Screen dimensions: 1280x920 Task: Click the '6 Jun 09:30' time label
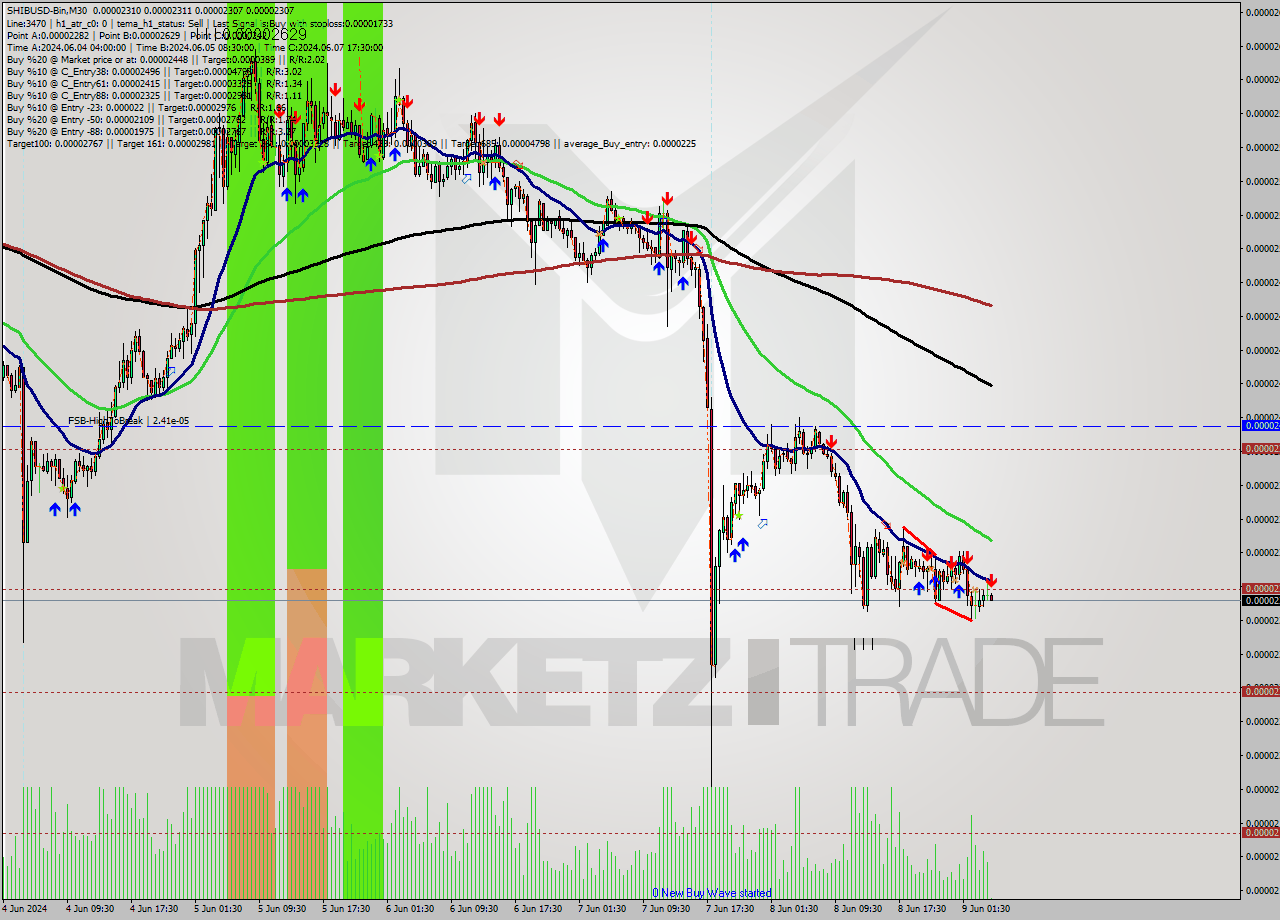tap(473, 909)
